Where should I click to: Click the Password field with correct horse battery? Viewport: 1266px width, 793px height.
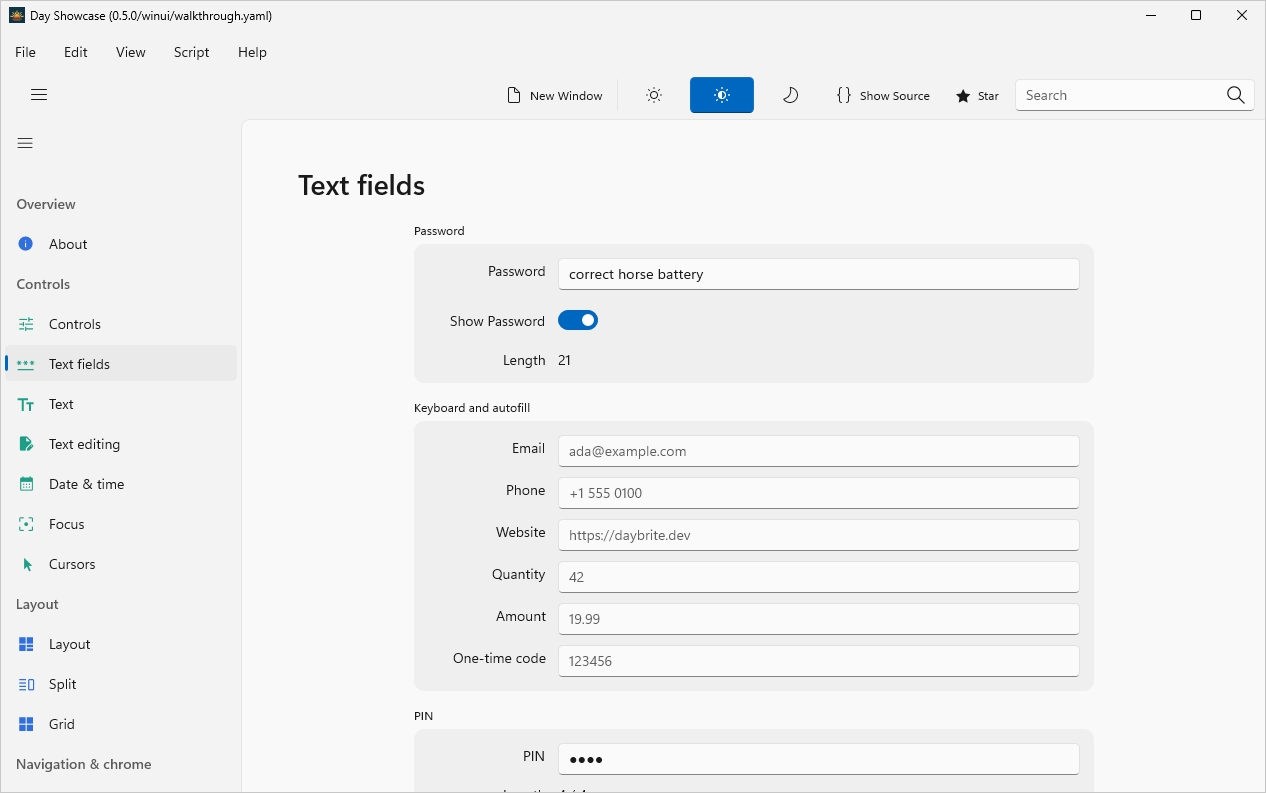(x=818, y=274)
